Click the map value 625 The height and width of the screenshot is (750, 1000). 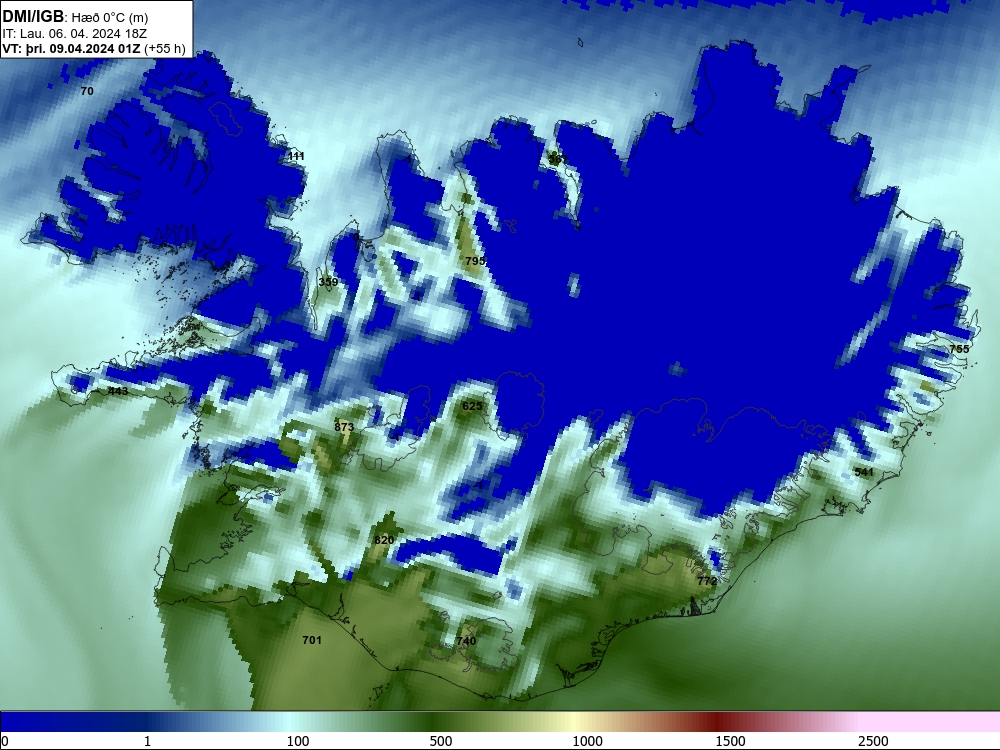(472, 406)
